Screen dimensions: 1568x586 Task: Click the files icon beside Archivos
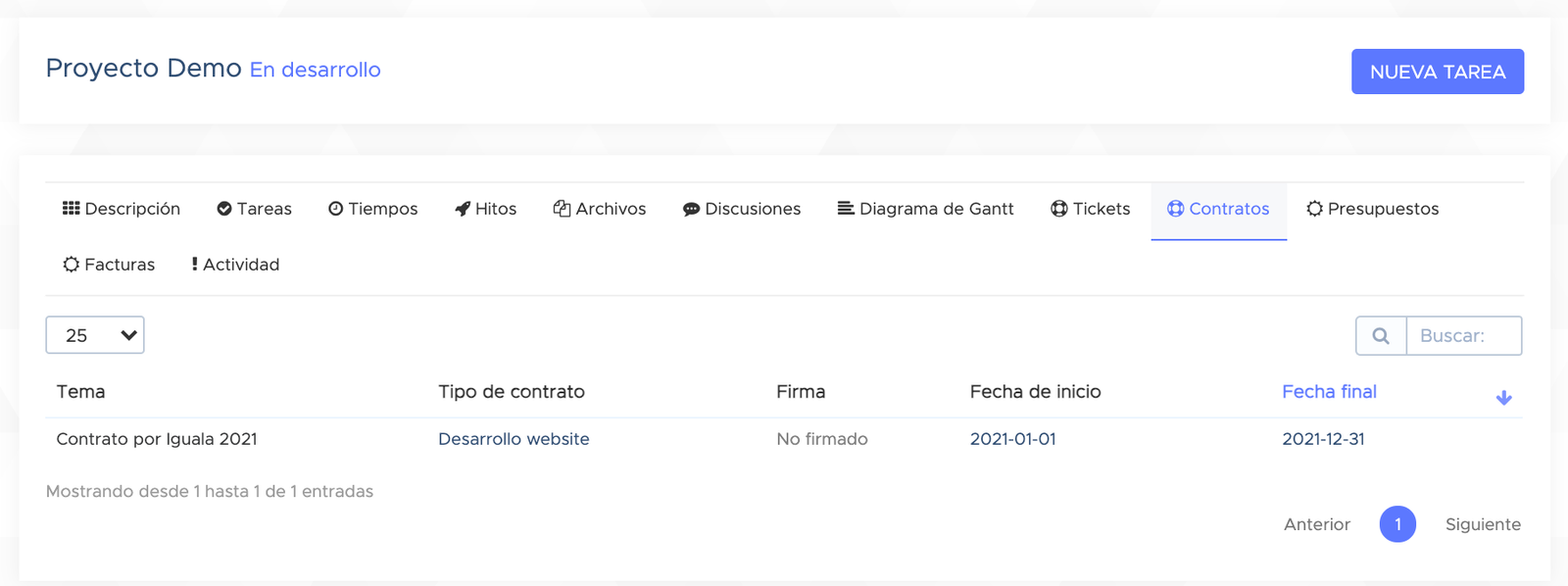pos(562,209)
